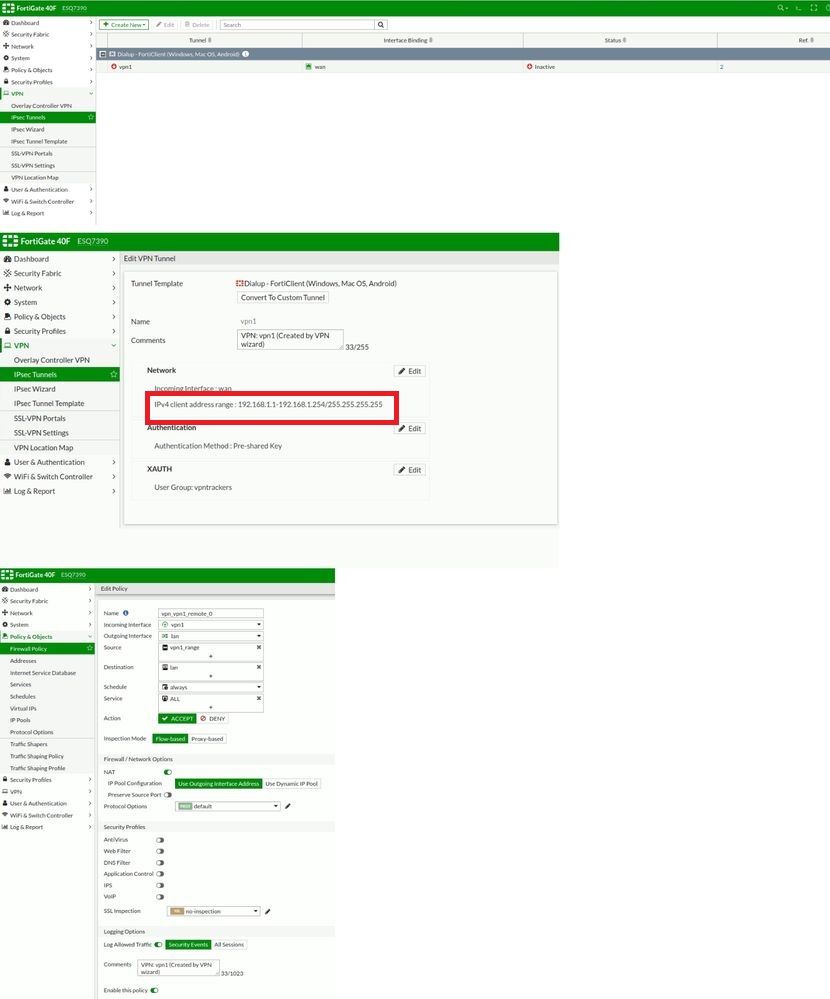
Task: Select Use Dynamic IP Pool
Action: 291,784
